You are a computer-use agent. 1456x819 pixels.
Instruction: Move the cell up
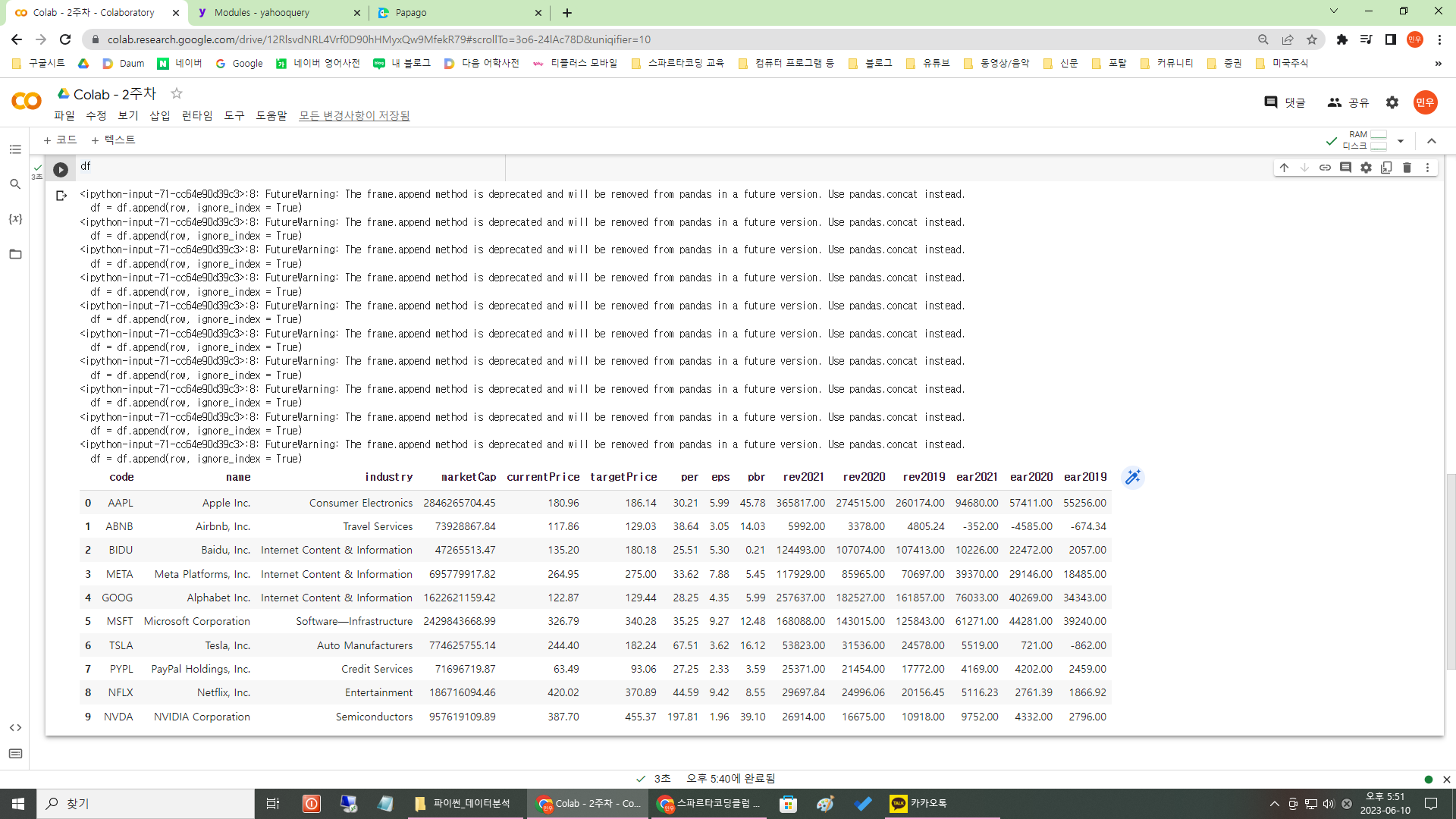[1284, 168]
